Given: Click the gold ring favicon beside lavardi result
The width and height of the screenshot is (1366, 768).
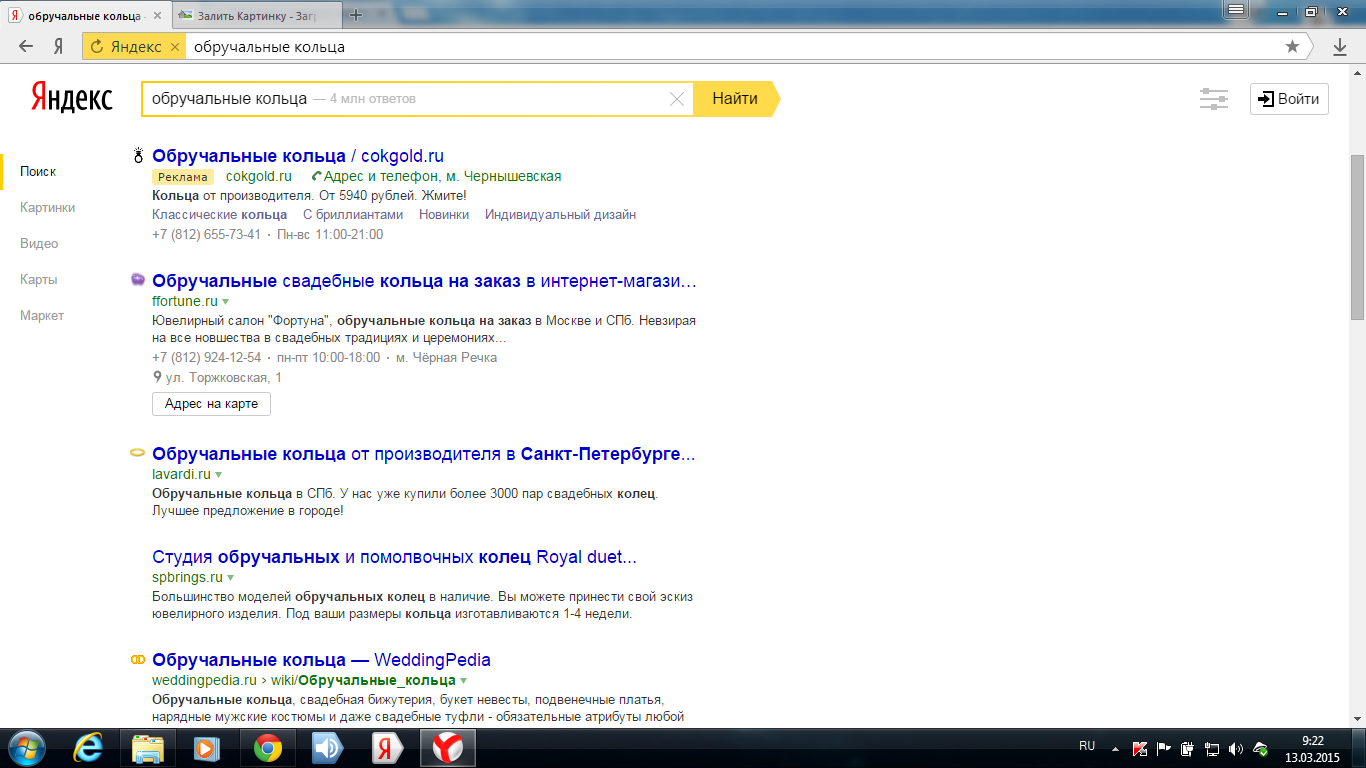Looking at the screenshot, I should coord(138,453).
